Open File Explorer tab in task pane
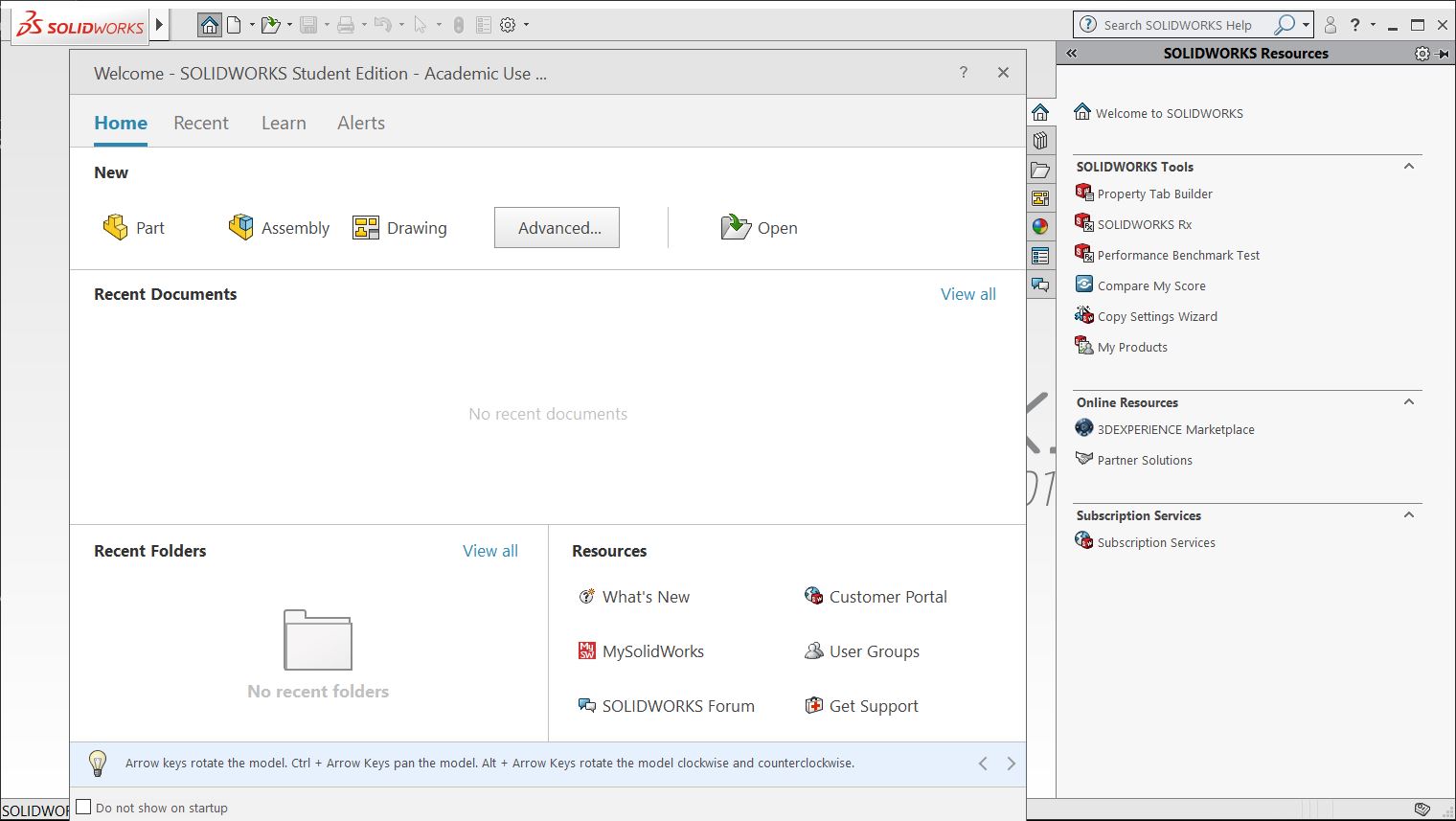Viewport: 1456px width, 821px height. click(1040, 170)
